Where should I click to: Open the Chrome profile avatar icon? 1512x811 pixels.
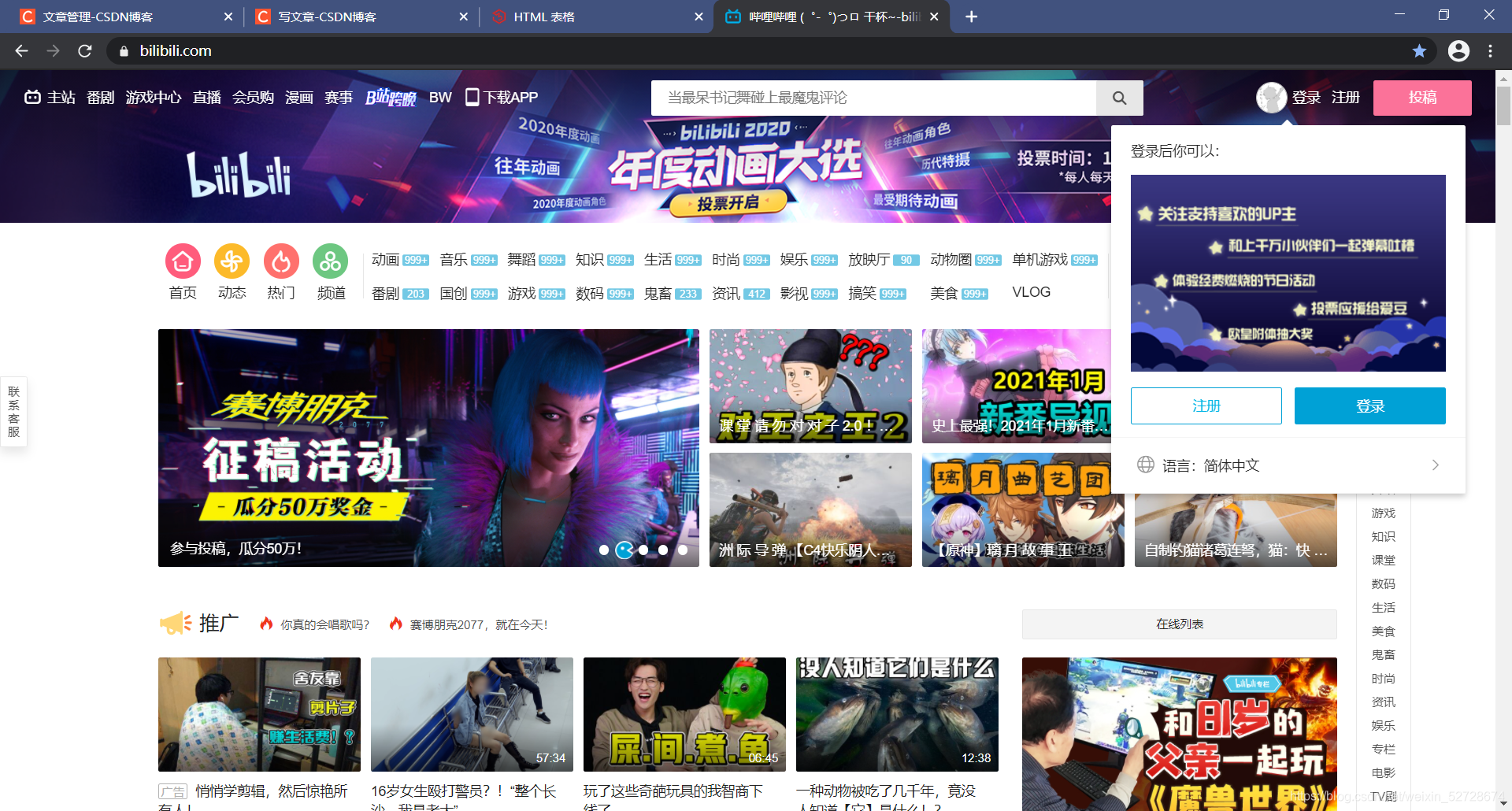click(1458, 50)
